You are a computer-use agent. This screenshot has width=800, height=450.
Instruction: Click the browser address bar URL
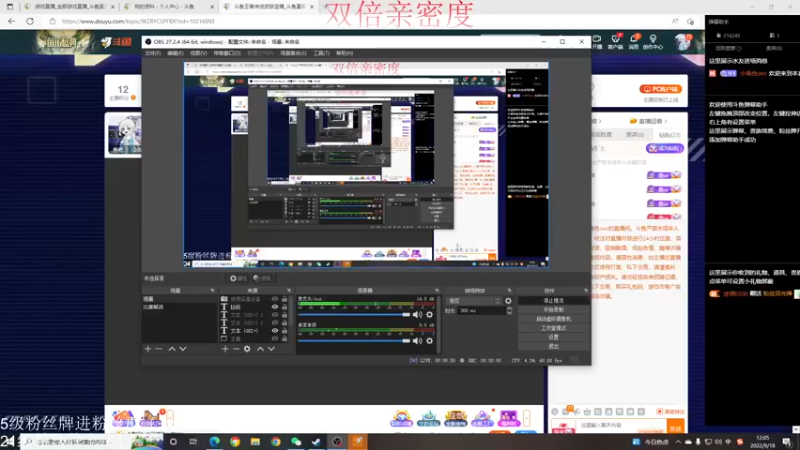point(138,21)
